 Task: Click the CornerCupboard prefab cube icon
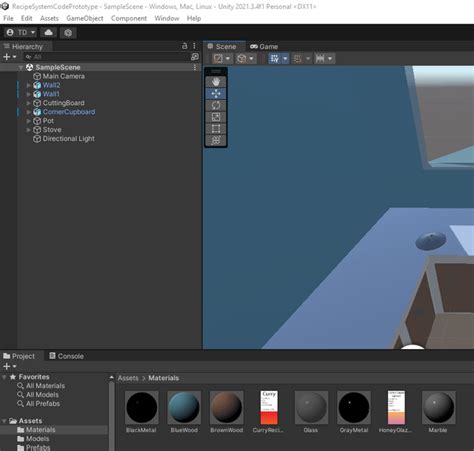(37, 112)
